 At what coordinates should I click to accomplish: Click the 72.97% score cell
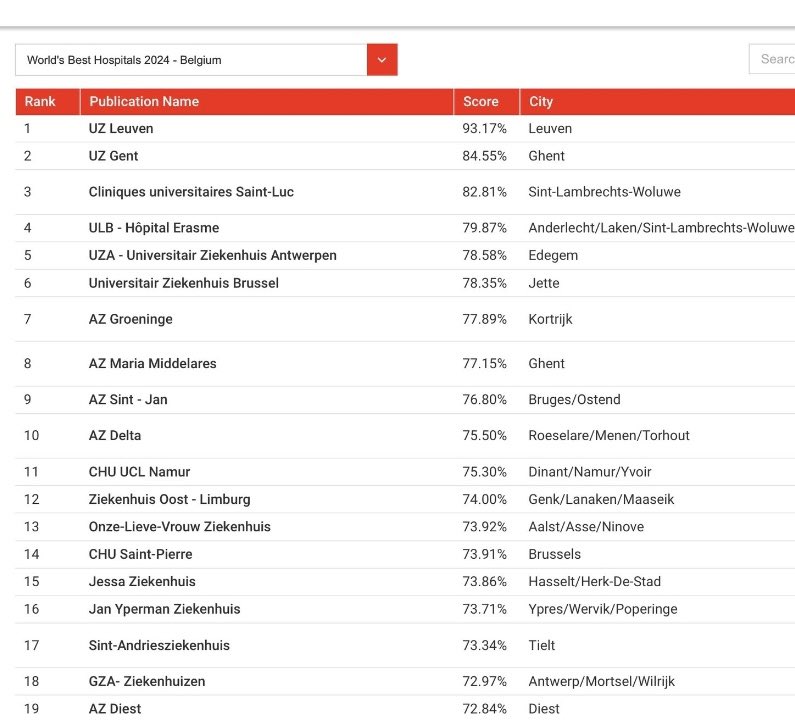pos(484,681)
